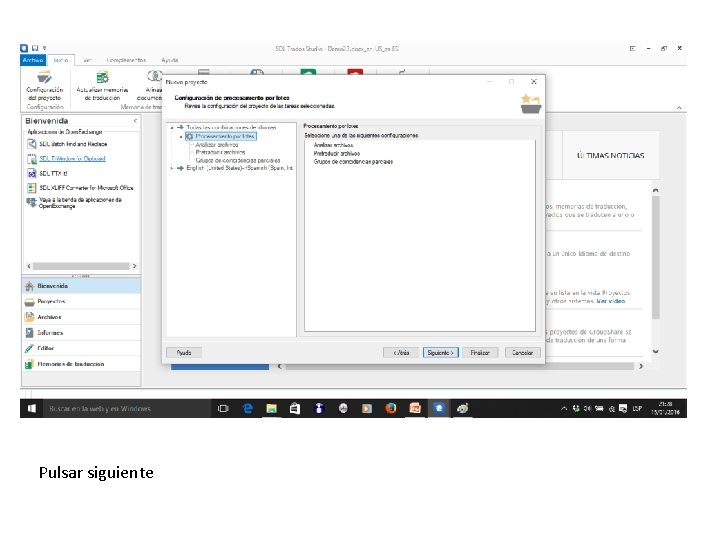
Task: Open the Ver ribbon tab
Action: coord(87,60)
